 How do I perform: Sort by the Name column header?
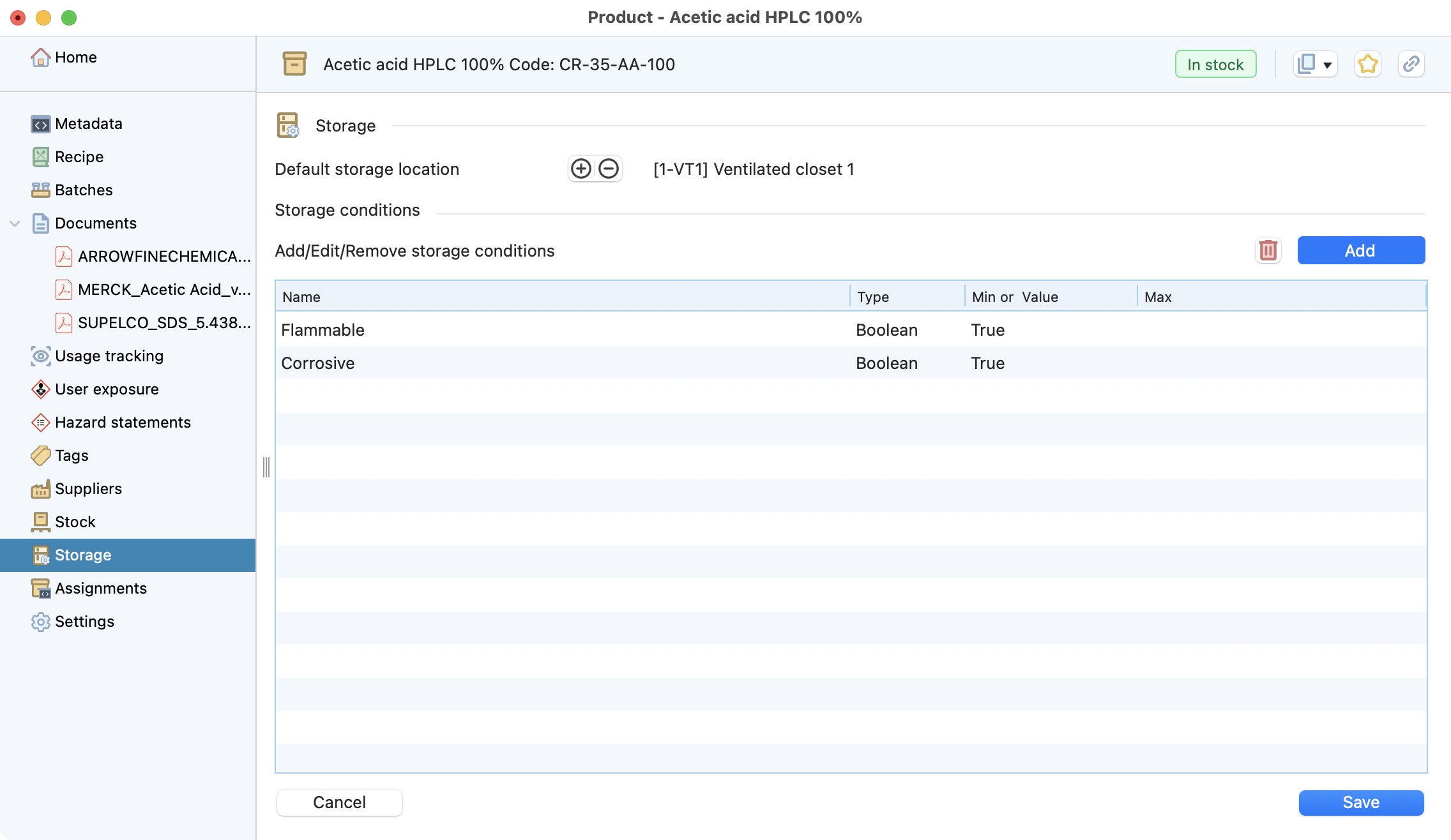click(562, 297)
